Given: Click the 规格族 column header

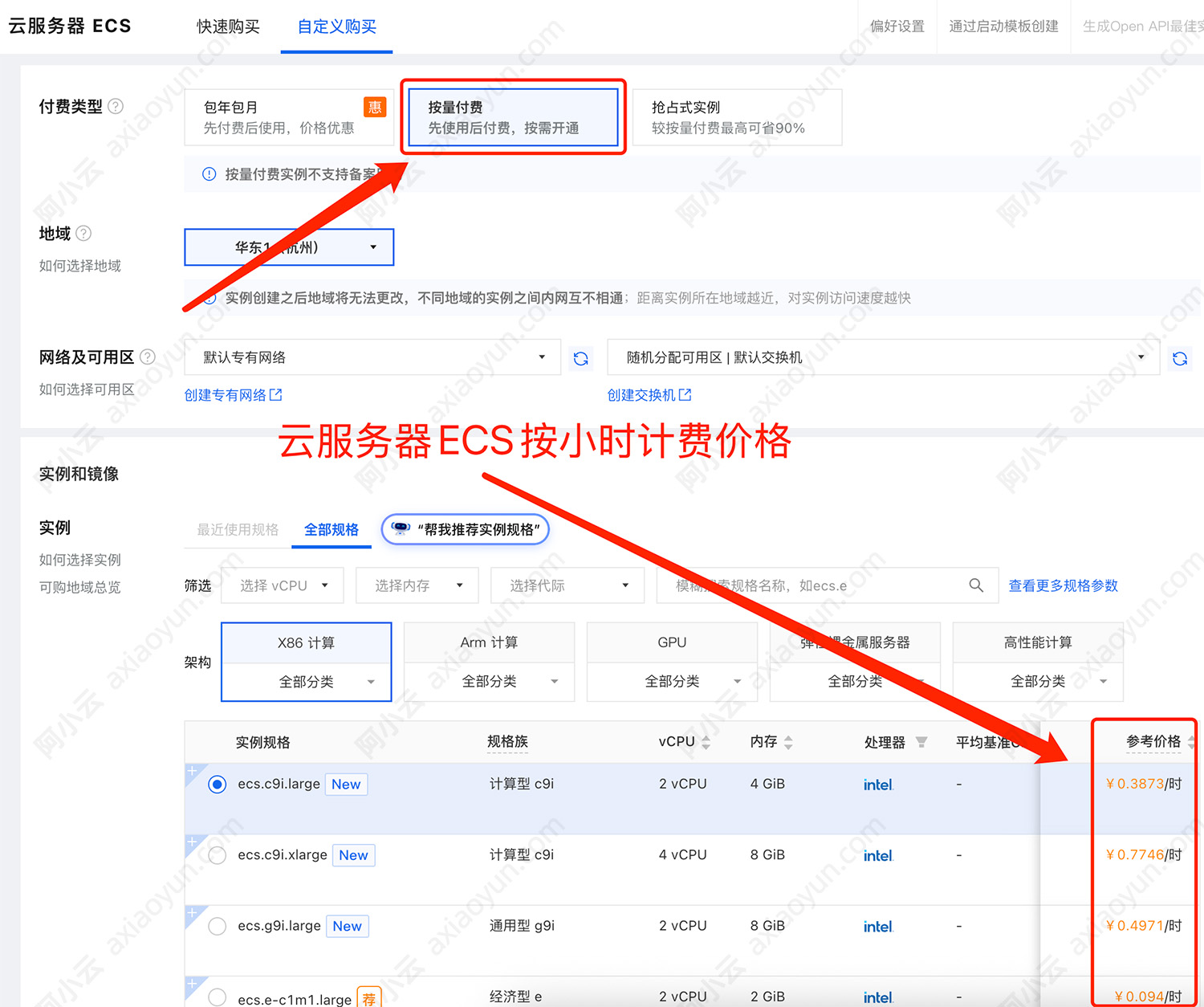Looking at the screenshot, I should tap(507, 742).
